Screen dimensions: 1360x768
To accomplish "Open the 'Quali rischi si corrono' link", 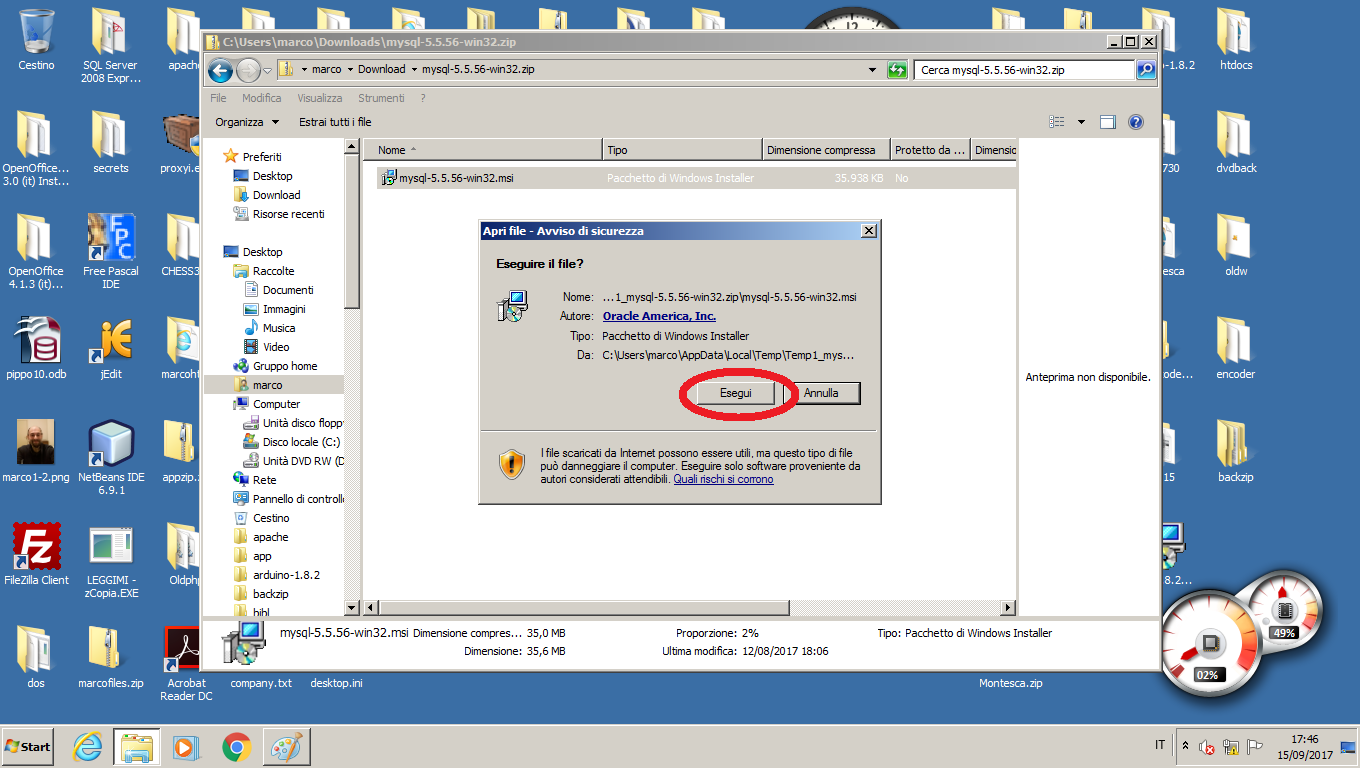I will (x=723, y=479).
